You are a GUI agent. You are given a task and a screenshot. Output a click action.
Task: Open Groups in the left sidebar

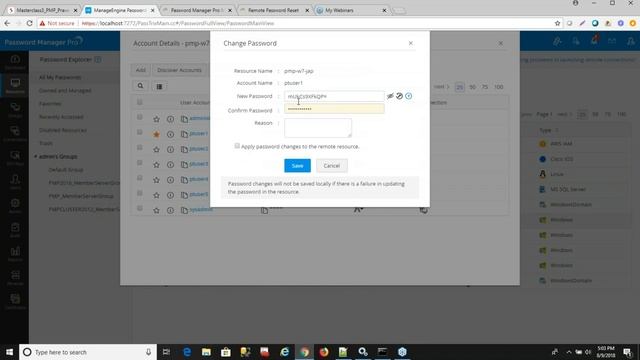click(15, 110)
